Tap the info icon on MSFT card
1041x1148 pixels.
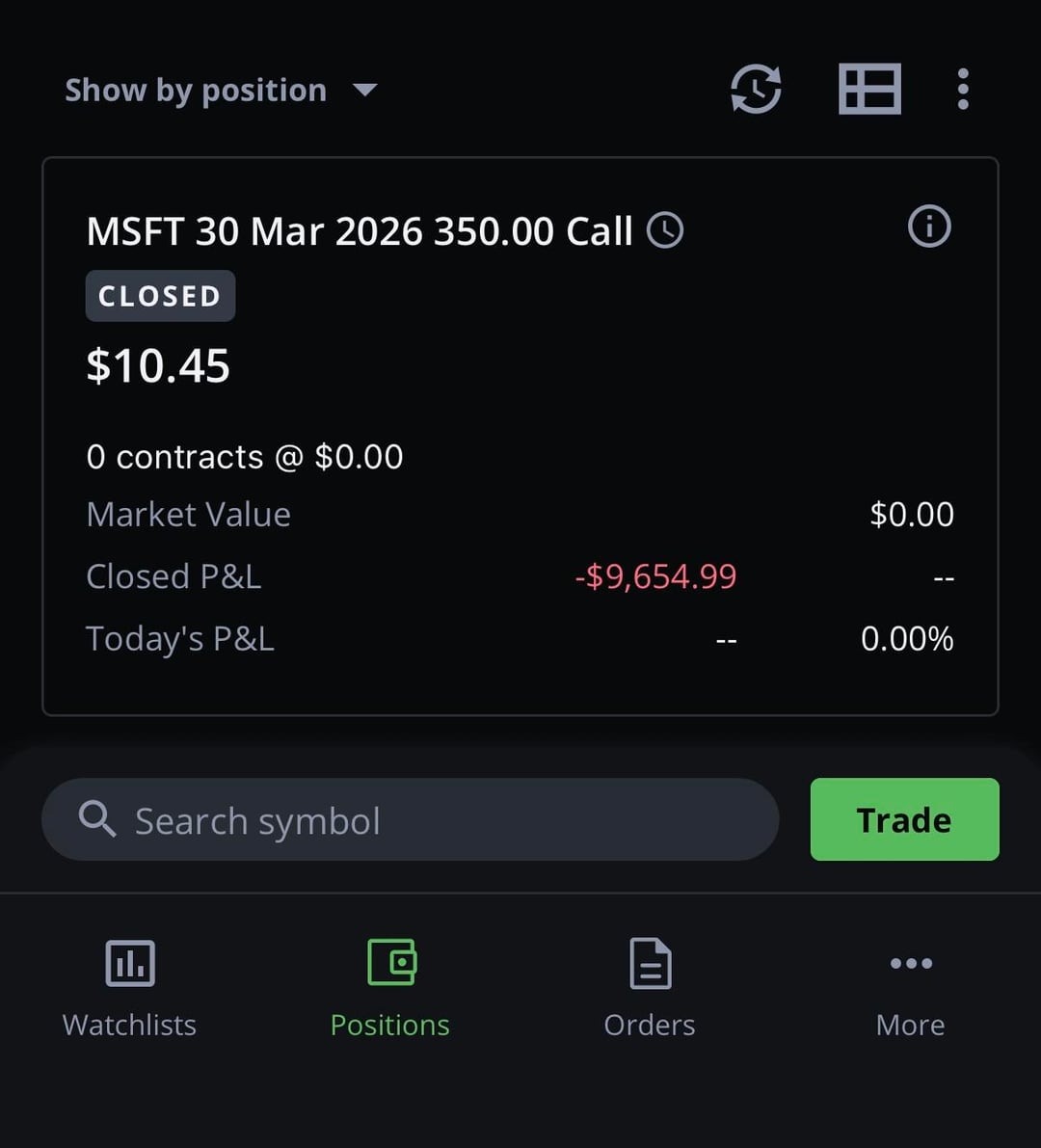(929, 227)
